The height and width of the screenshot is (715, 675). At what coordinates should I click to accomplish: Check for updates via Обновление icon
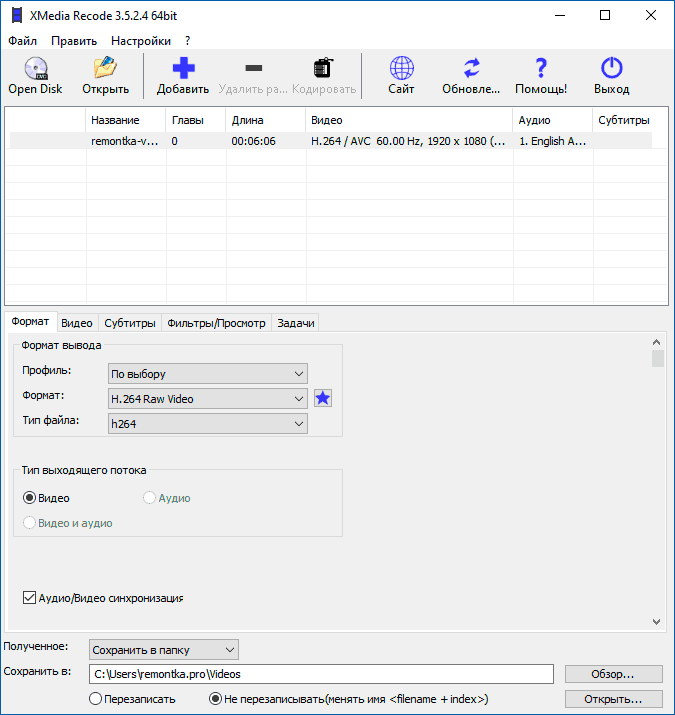(471, 76)
